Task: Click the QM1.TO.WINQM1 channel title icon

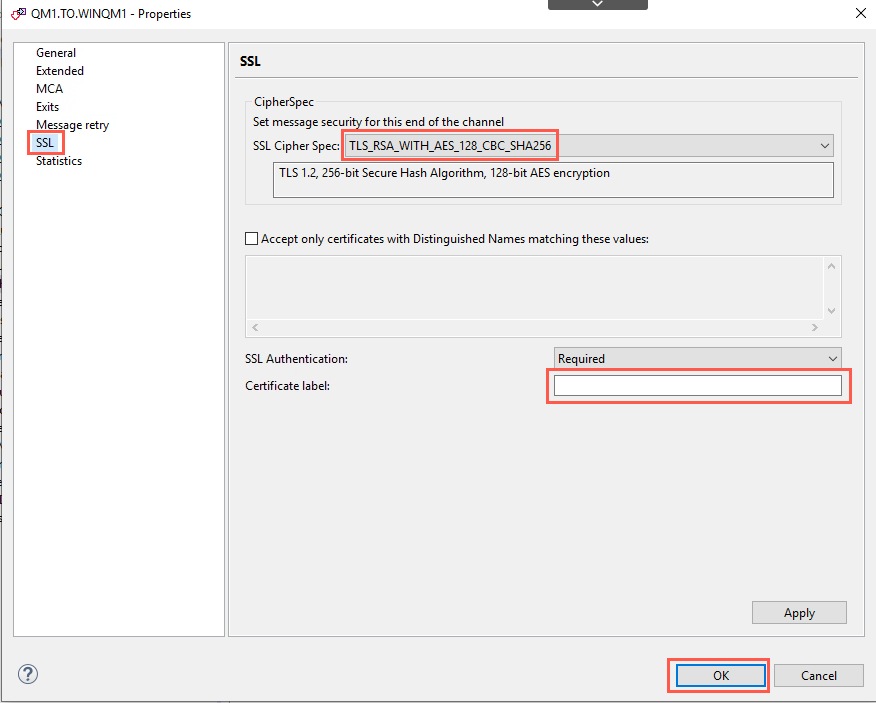Action: [x=18, y=13]
